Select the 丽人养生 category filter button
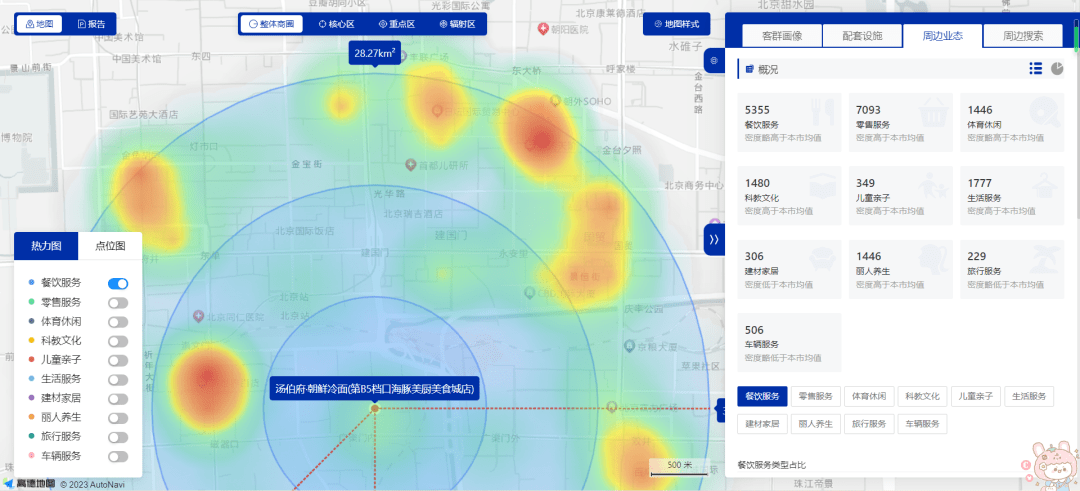This screenshot has height=491, width=1080. (816, 424)
